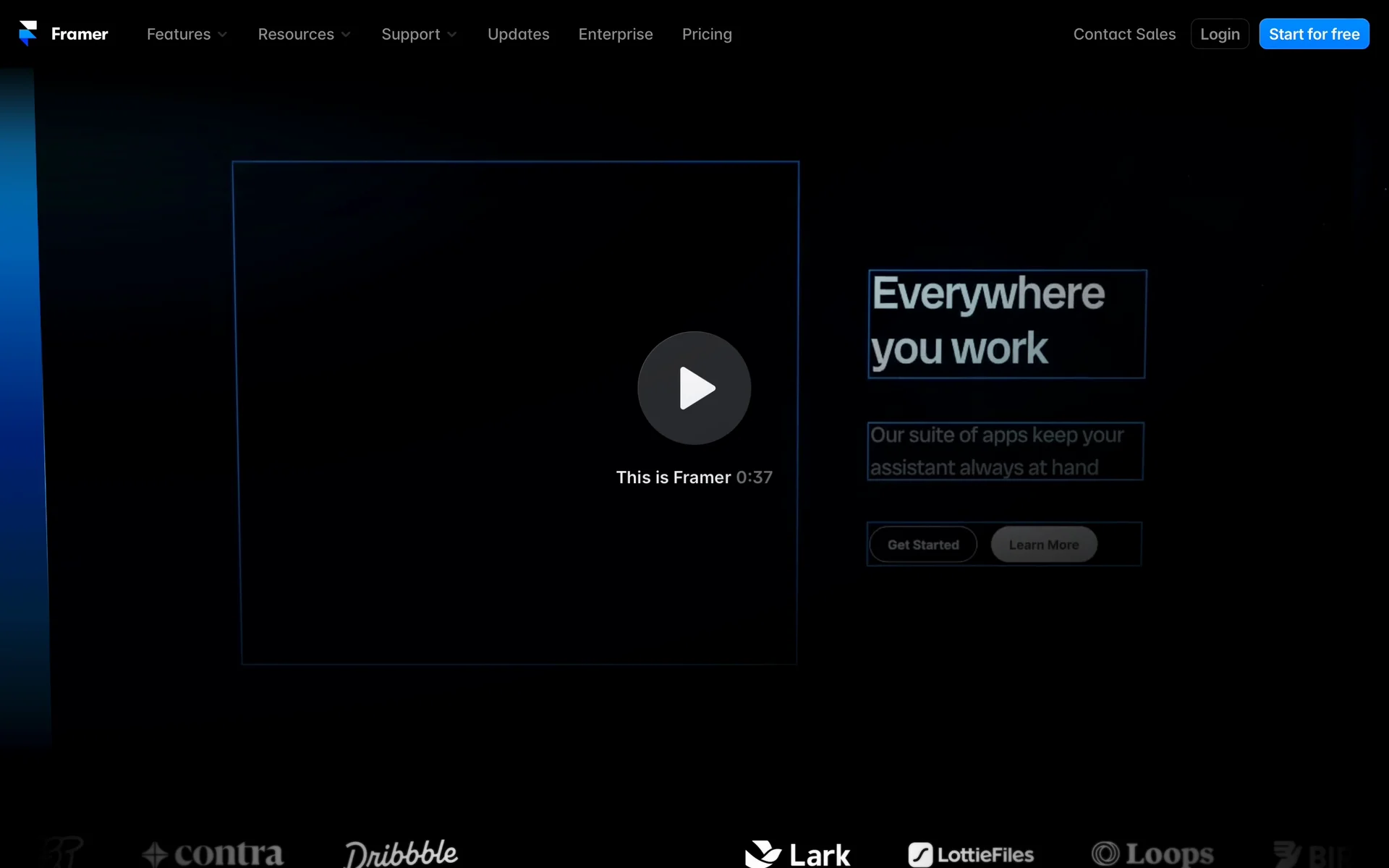This screenshot has height=868, width=1389.
Task: Click the Framer wordmark text
Action: click(80, 34)
